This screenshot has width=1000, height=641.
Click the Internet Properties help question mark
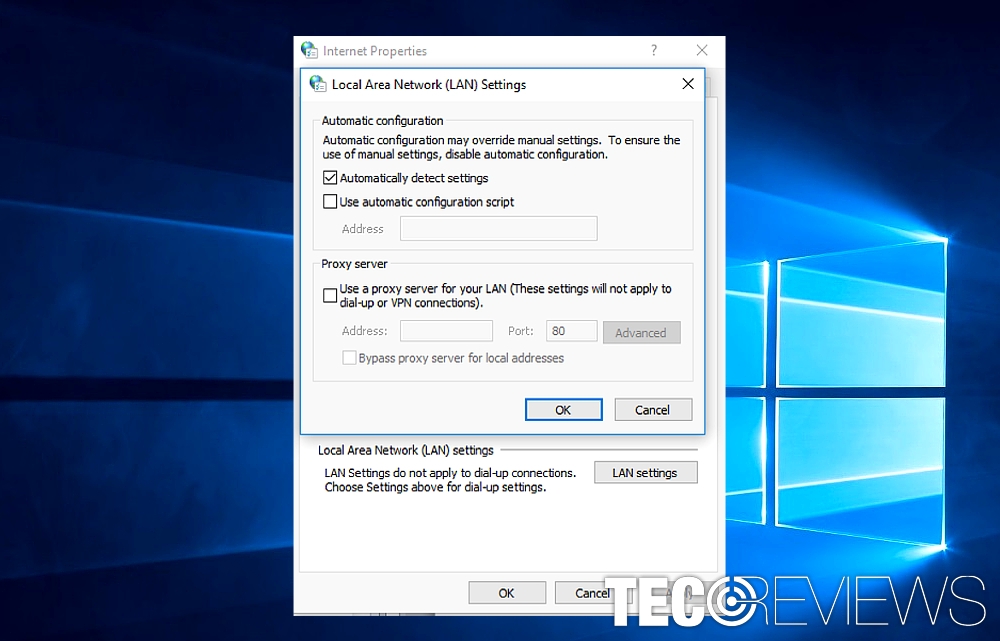pos(654,50)
